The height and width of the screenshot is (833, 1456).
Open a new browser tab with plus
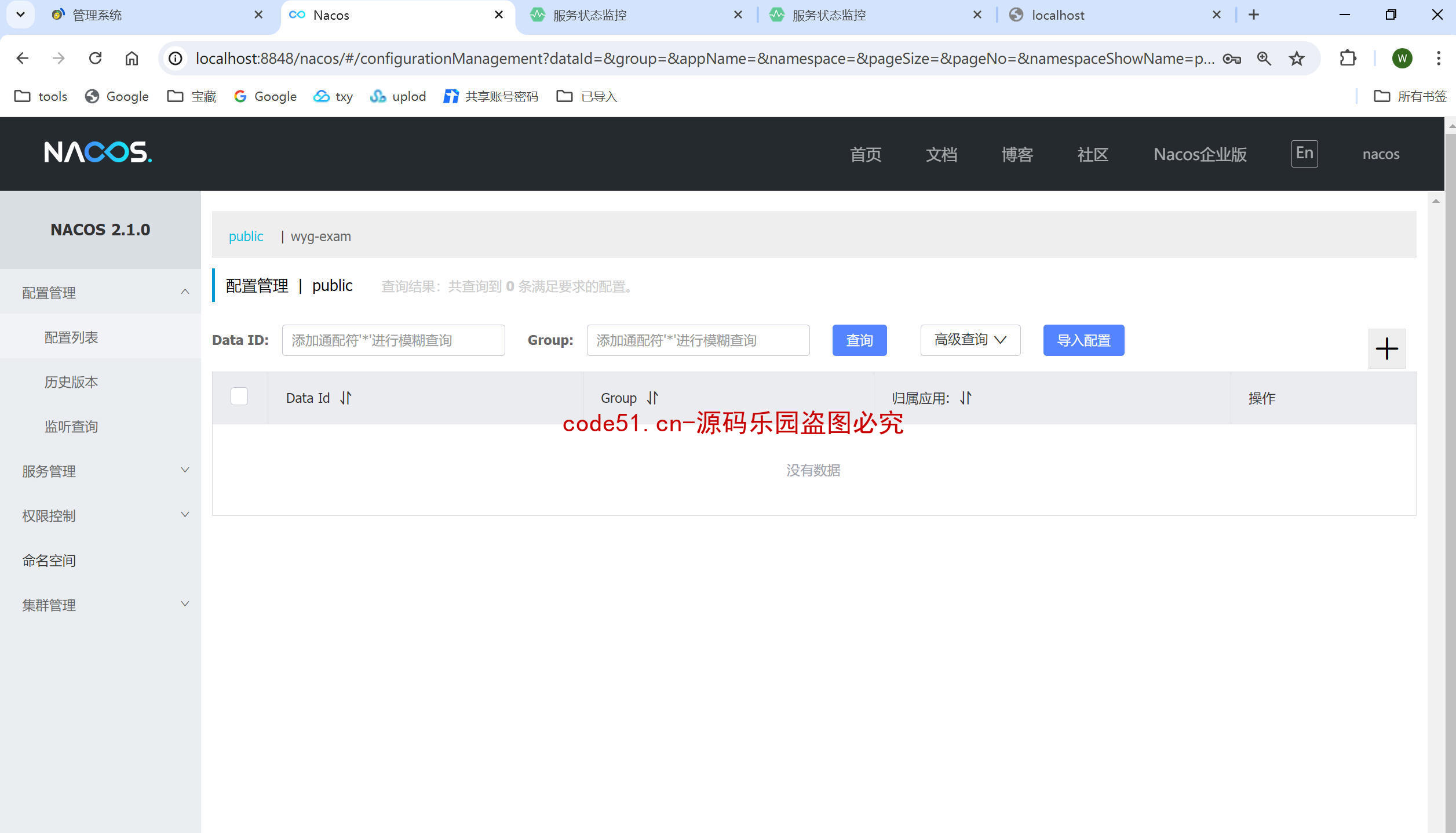click(x=1254, y=14)
